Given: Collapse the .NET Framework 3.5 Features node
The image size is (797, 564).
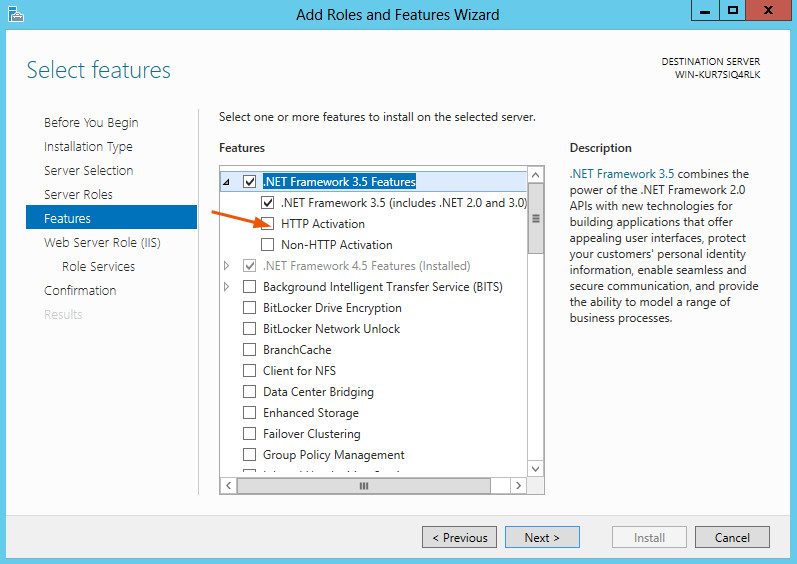Looking at the screenshot, I should (x=226, y=182).
